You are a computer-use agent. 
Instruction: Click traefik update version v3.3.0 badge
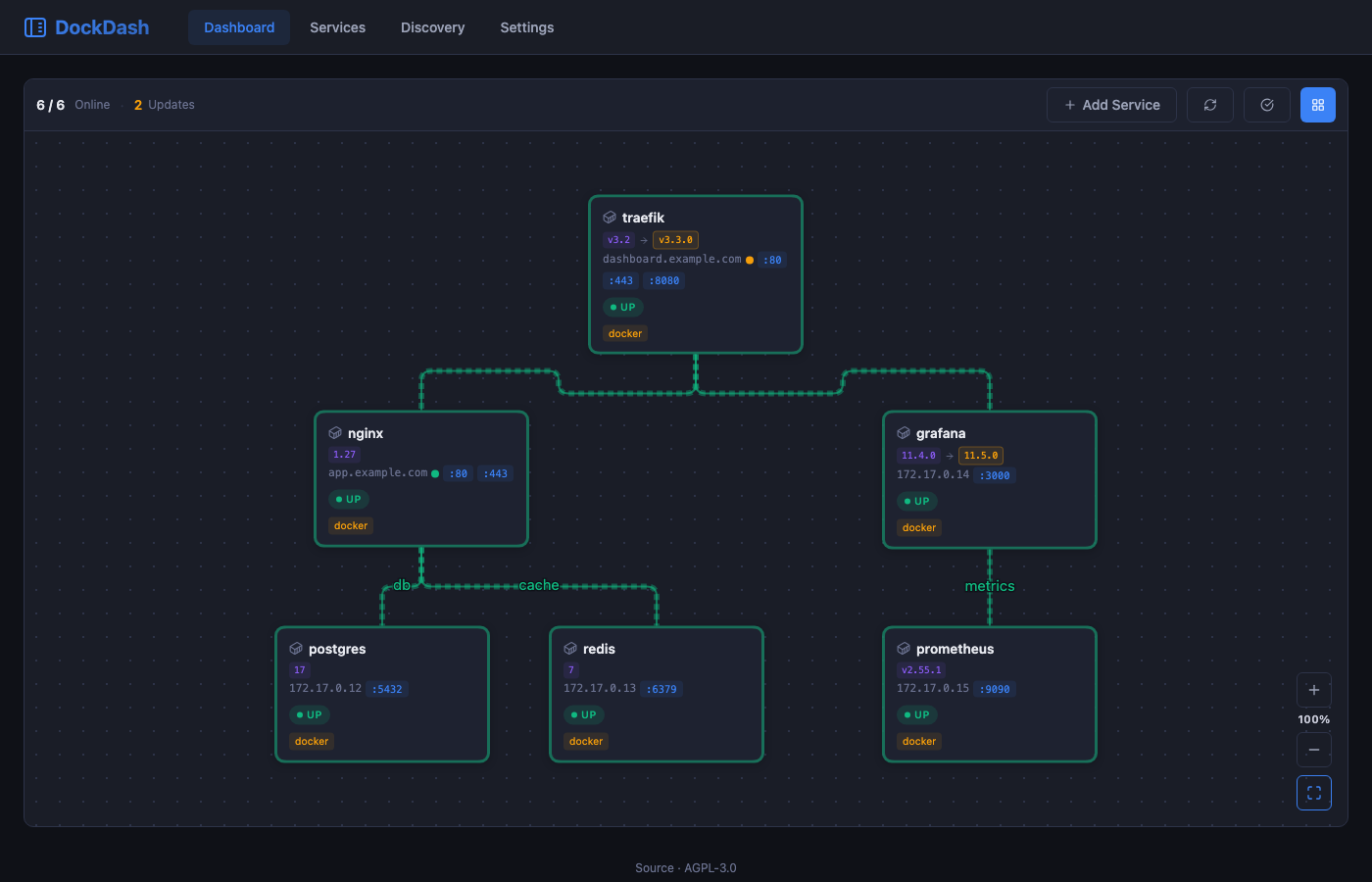675,240
